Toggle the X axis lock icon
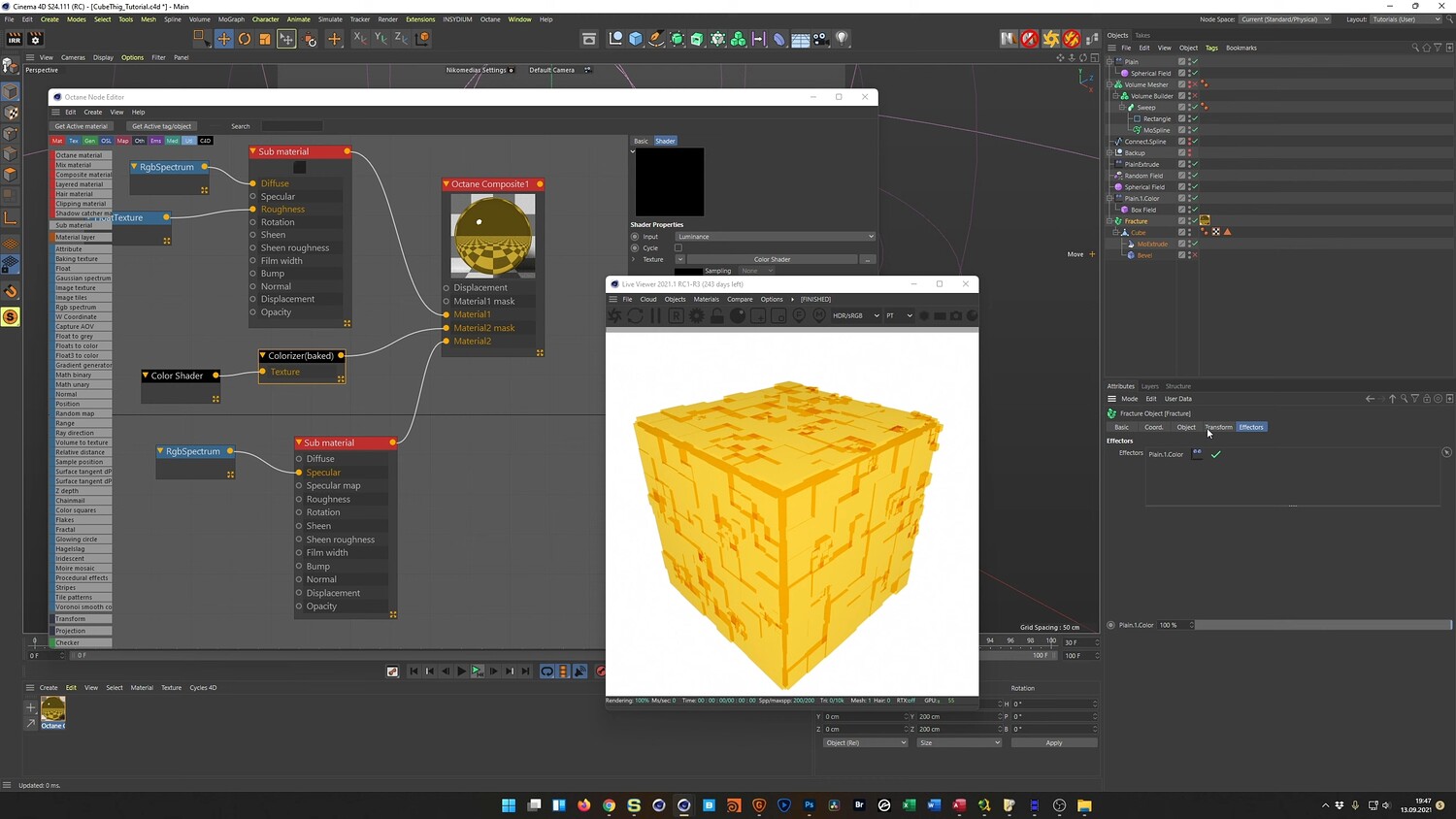1456x819 pixels. [359, 39]
